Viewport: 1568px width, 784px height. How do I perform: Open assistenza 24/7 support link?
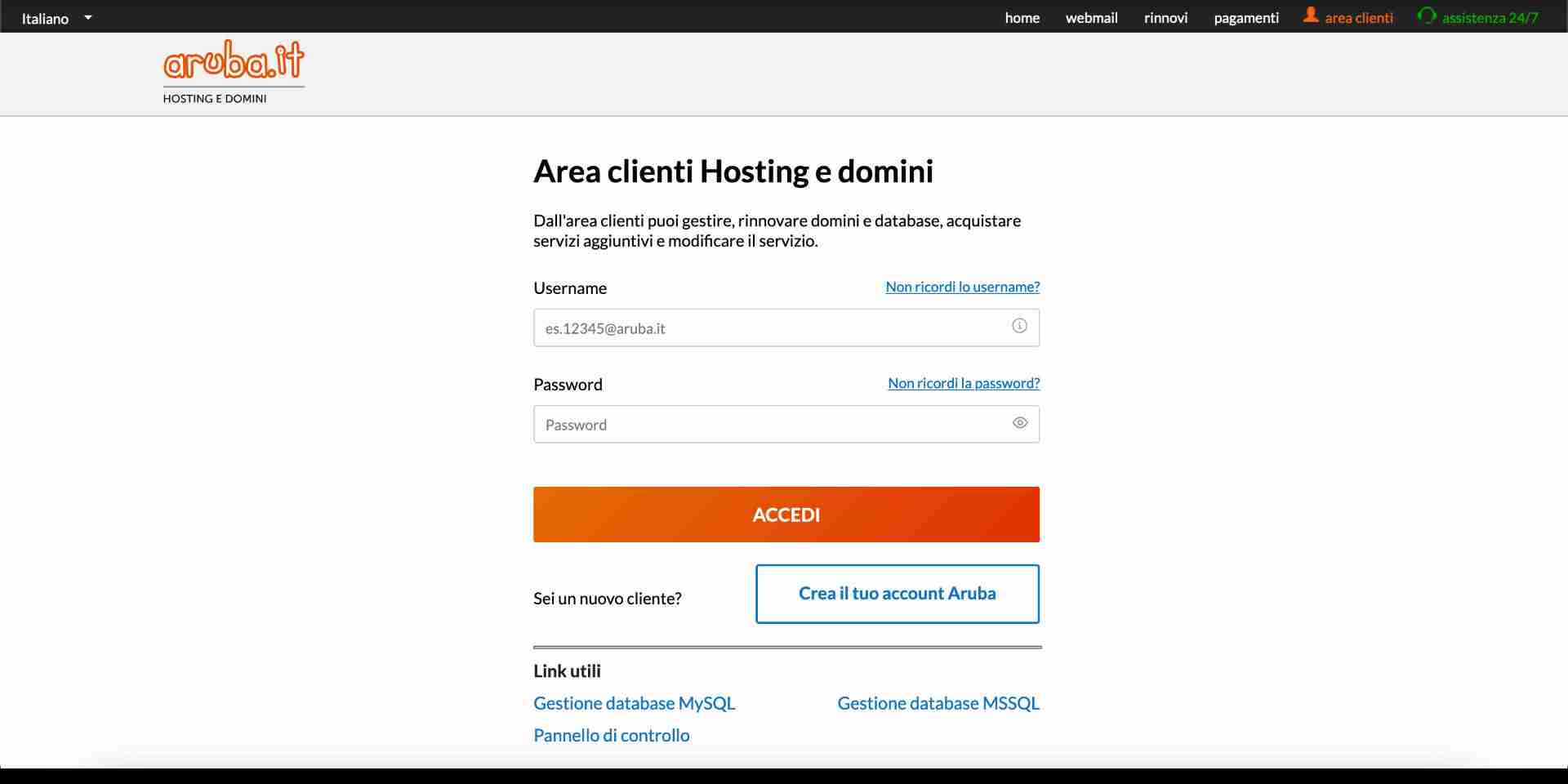(x=1490, y=18)
